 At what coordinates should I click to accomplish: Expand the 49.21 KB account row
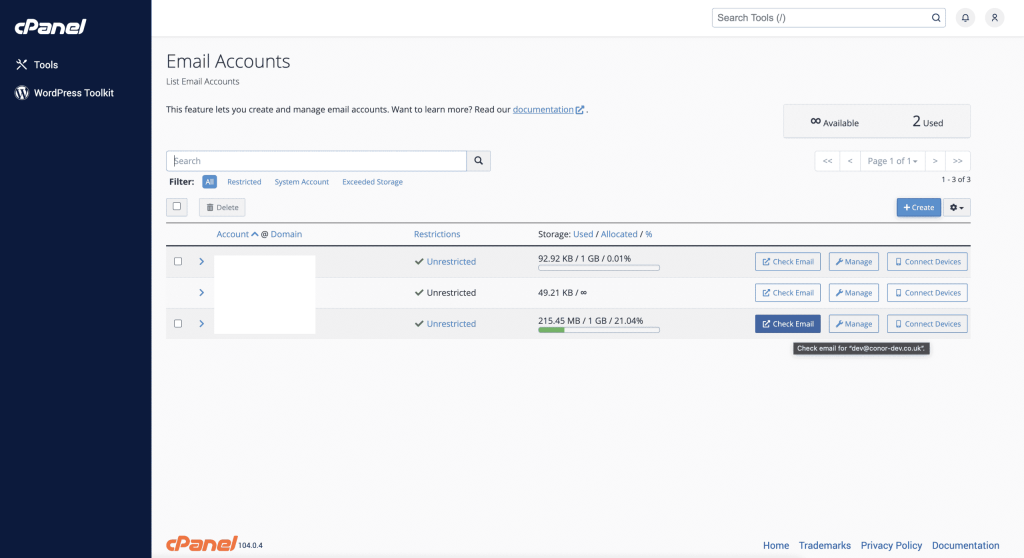click(x=201, y=293)
